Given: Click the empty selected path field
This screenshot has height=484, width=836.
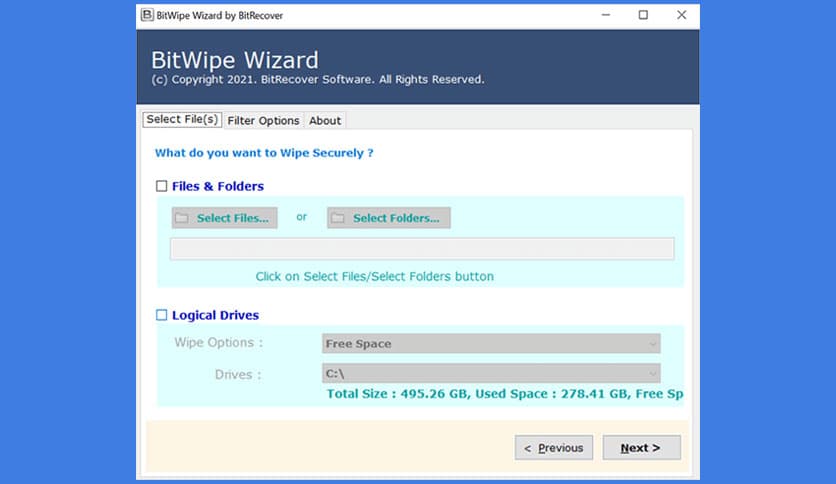Looking at the screenshot, I should point(422,249).
